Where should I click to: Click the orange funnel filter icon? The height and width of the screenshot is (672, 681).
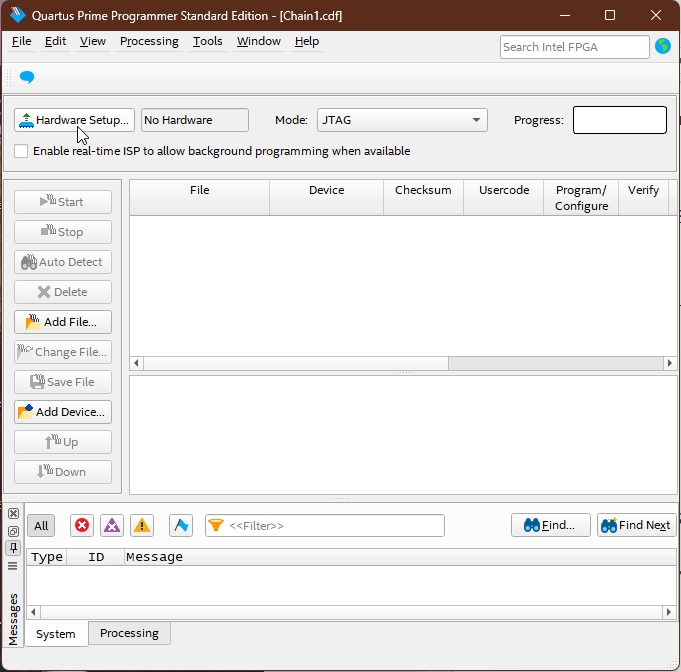(216, 525)
